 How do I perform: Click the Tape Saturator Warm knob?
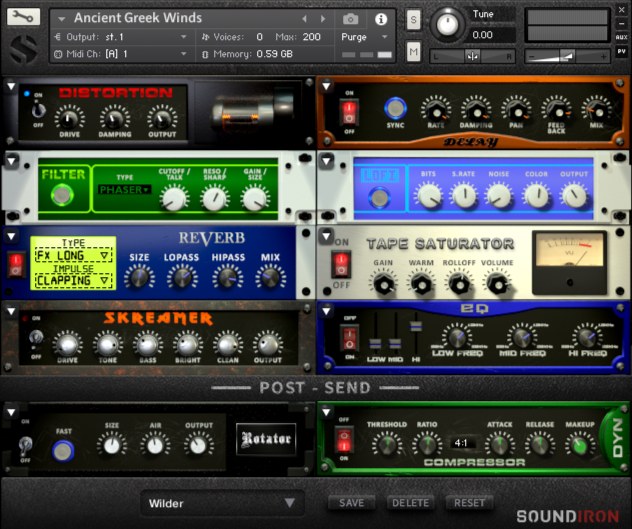click(x=421, y=284)
